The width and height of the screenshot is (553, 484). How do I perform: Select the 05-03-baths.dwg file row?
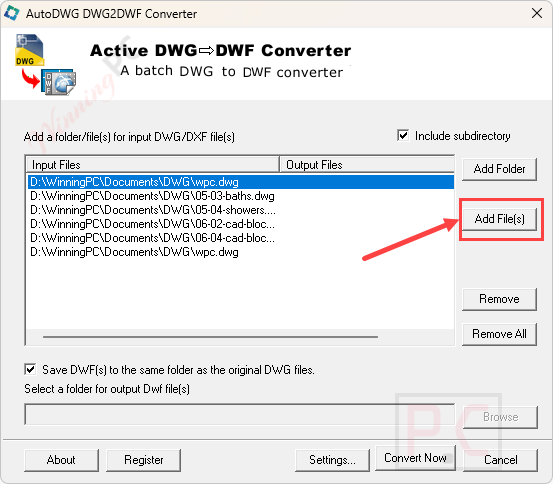coord(241,196)
